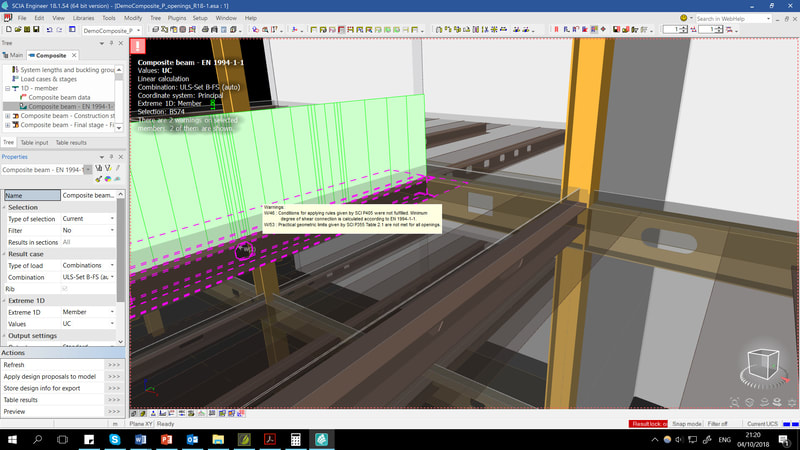Click the Search in WebHelp field
Screen dimensions: 800x450
(731, 19)
